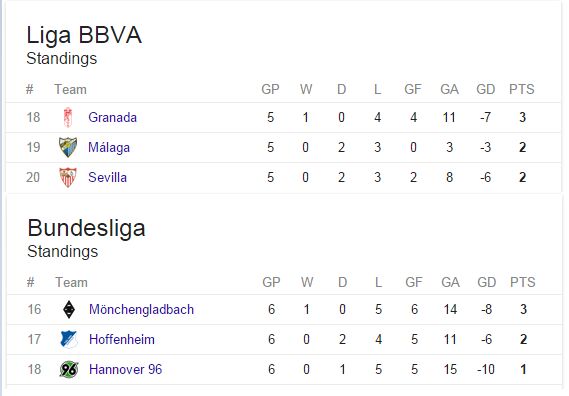This screenshot has height=396, width=569.
Task: Open the Mönchengladbach team link
Action: 142,310
